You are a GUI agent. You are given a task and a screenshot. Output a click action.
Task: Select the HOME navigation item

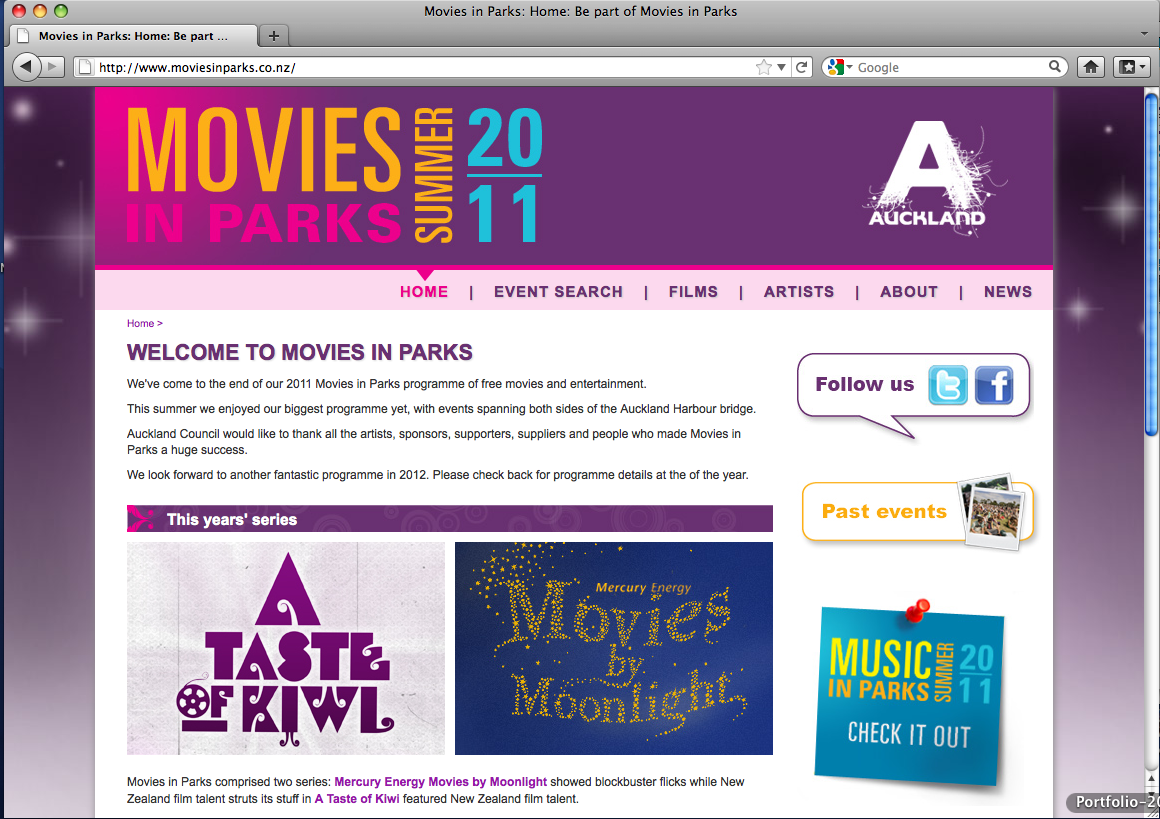(424, 292)
